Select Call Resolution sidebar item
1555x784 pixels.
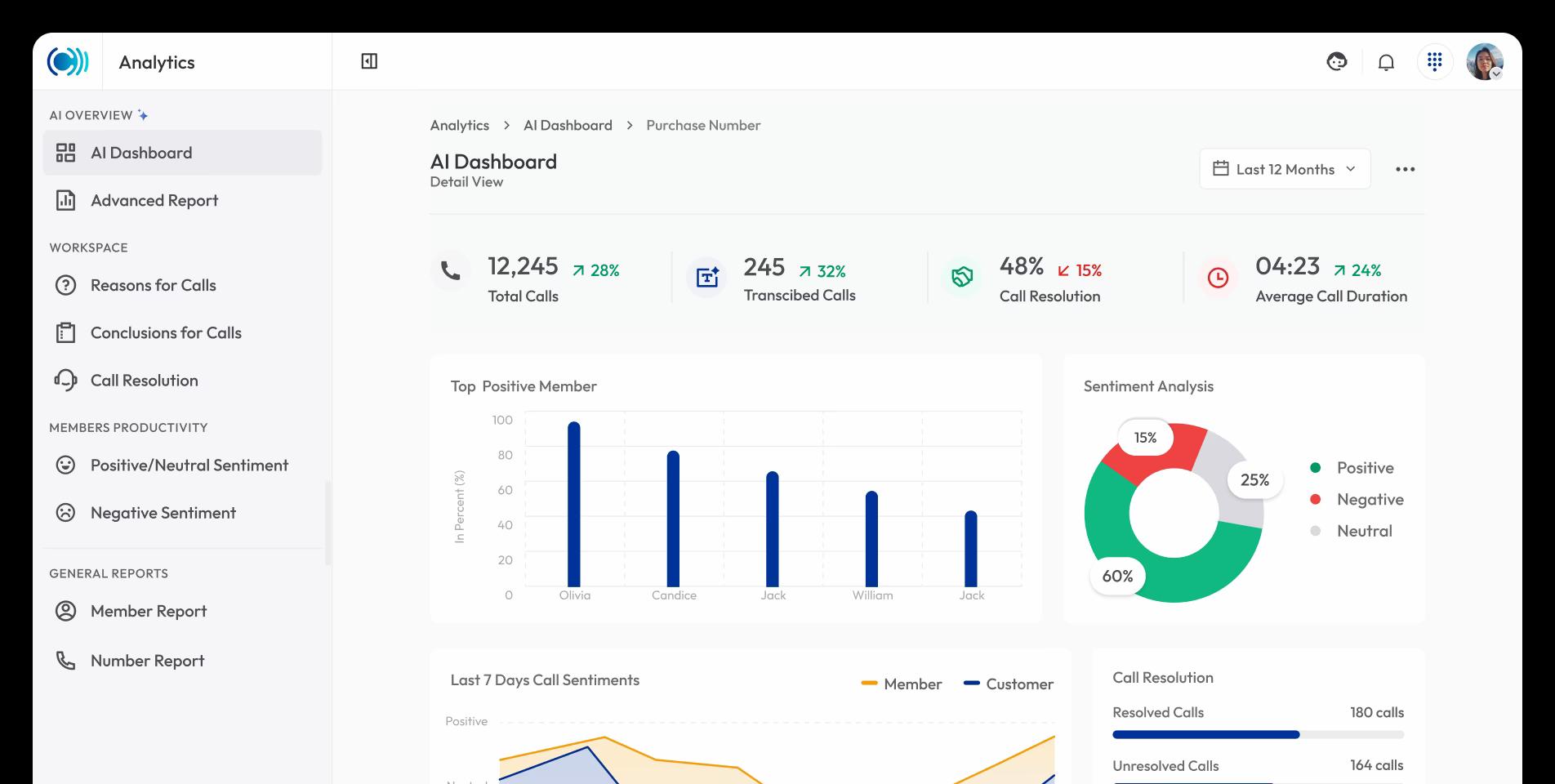coord(182,380)
